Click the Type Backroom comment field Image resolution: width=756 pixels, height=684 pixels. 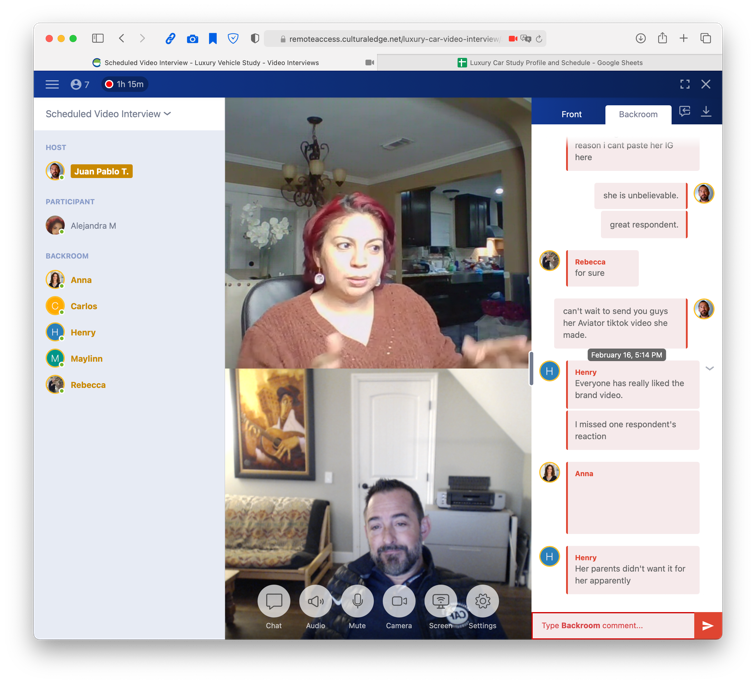[x=613, y=626]
